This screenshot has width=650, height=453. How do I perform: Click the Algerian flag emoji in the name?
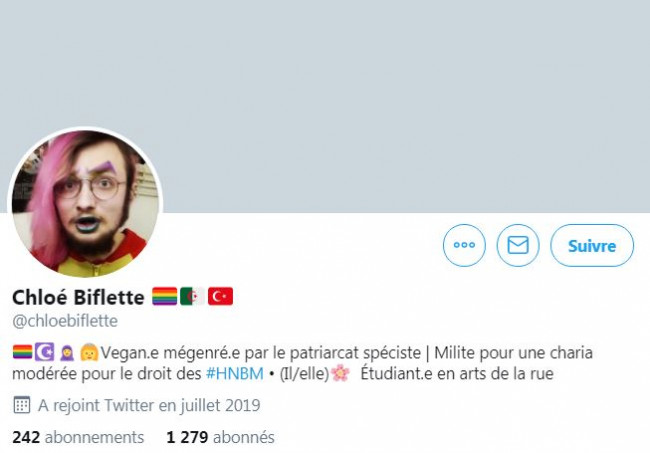(x=192, y=296)
